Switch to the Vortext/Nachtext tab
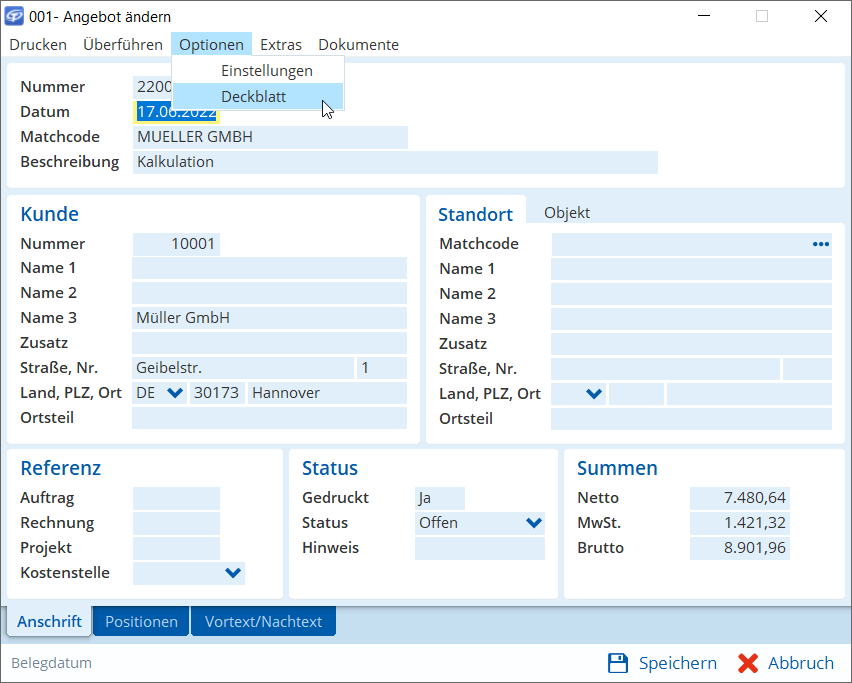 point(263,622)
